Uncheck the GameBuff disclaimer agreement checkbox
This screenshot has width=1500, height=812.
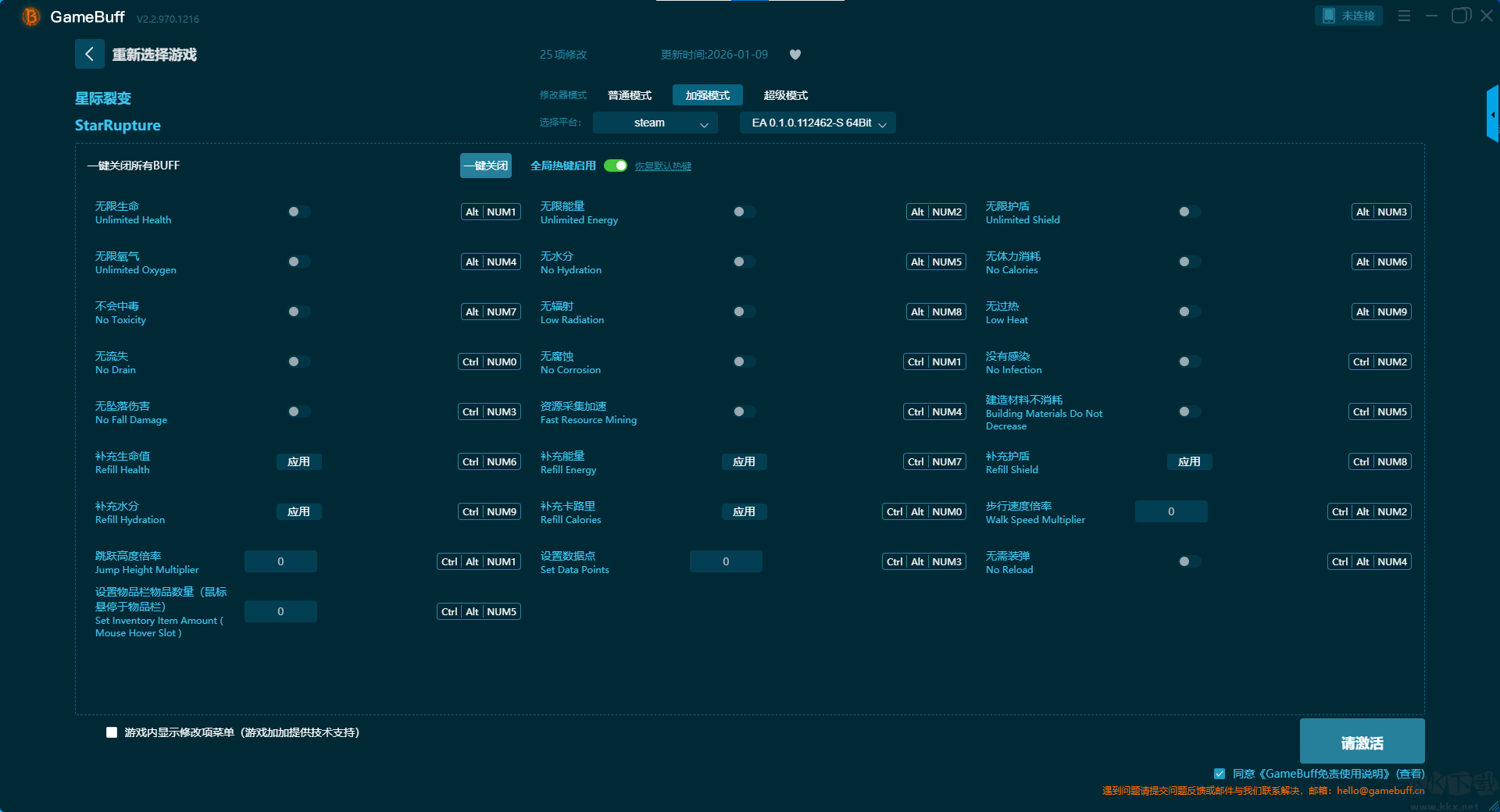click(x=1220, y=774)
